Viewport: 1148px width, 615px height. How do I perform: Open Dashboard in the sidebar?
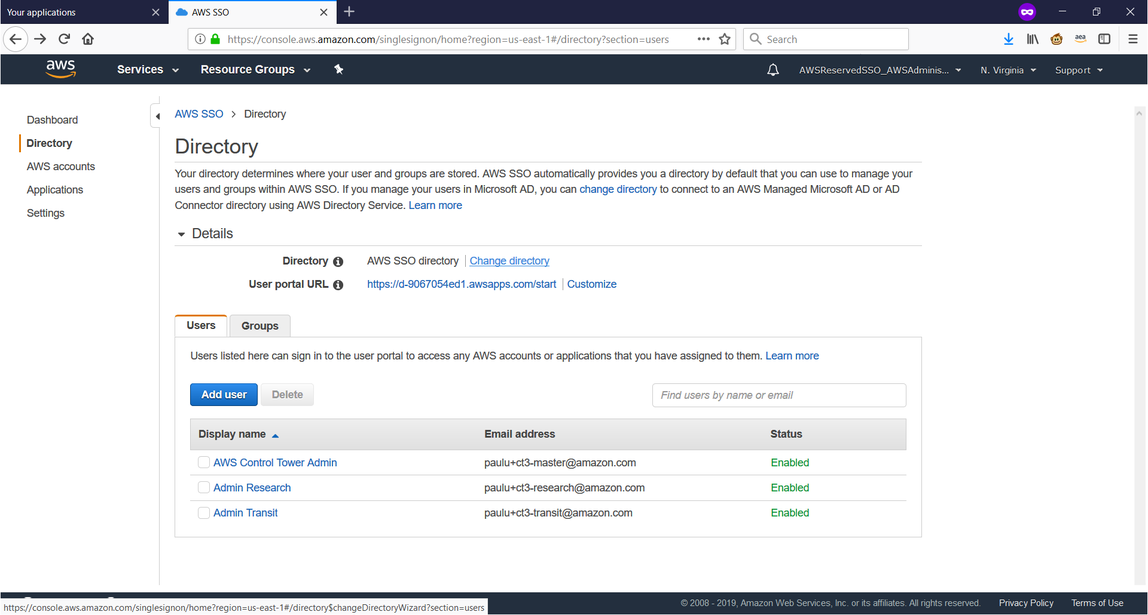pos(52,120)
